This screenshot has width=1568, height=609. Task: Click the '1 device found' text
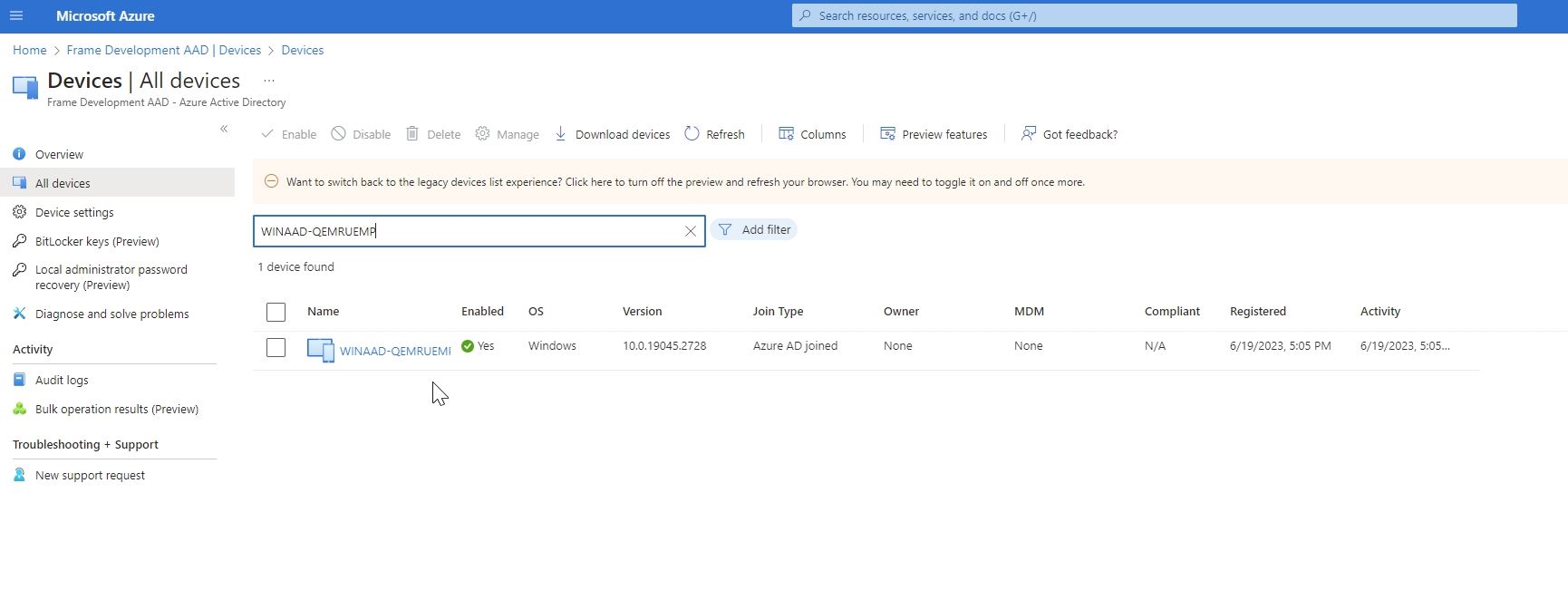pos(295,266)
